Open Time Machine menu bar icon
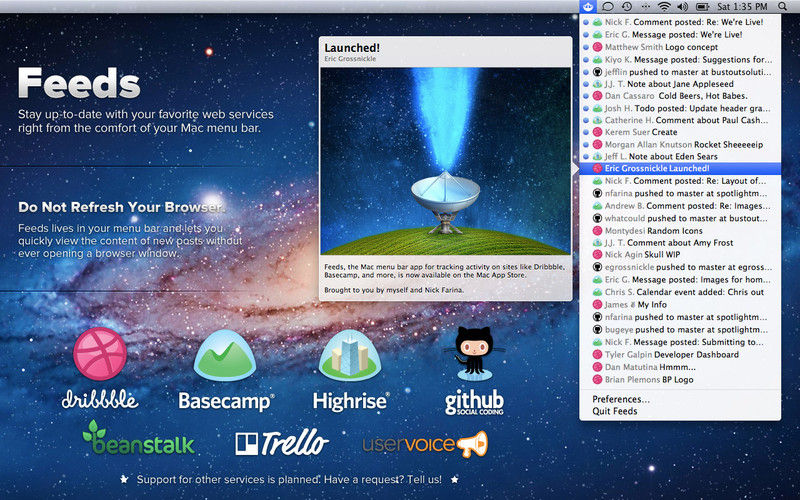The width and height of the screenshot is (800, 500). tap(627, 7)
